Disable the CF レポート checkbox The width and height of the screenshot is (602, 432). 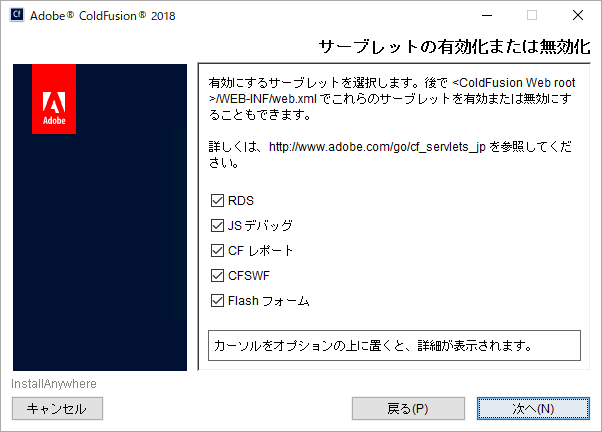pyautogui.click(x=217, y=250)
